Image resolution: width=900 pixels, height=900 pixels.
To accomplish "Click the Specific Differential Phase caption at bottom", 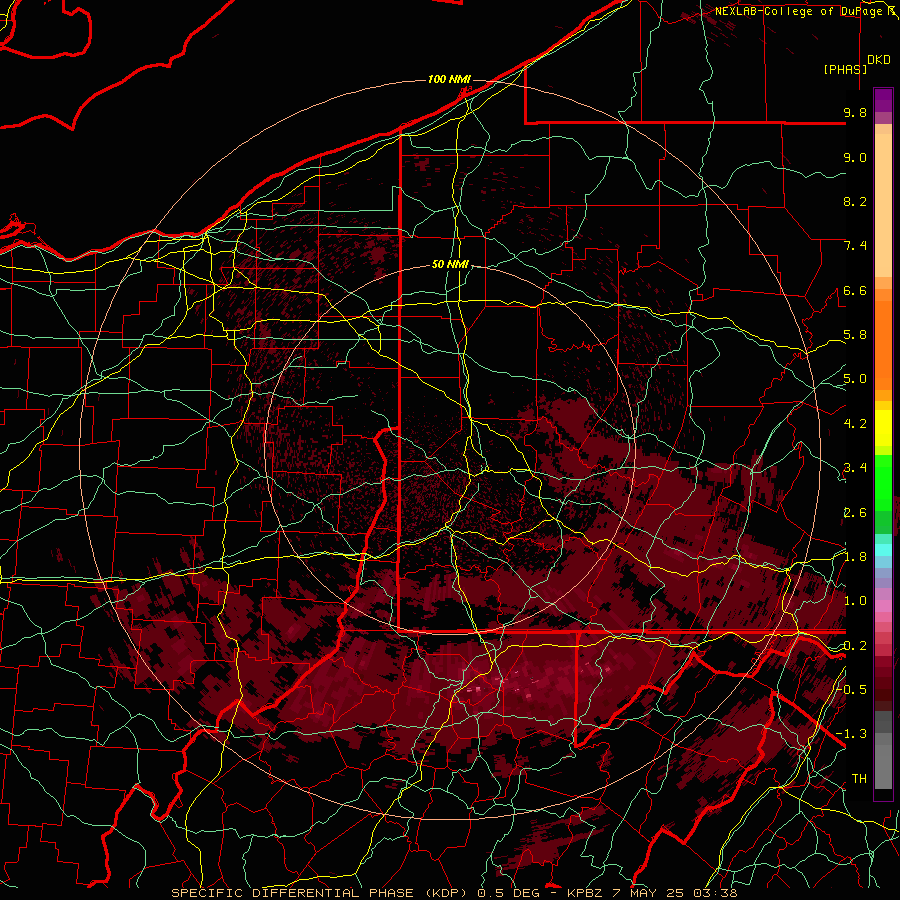I will click(454, 893).
